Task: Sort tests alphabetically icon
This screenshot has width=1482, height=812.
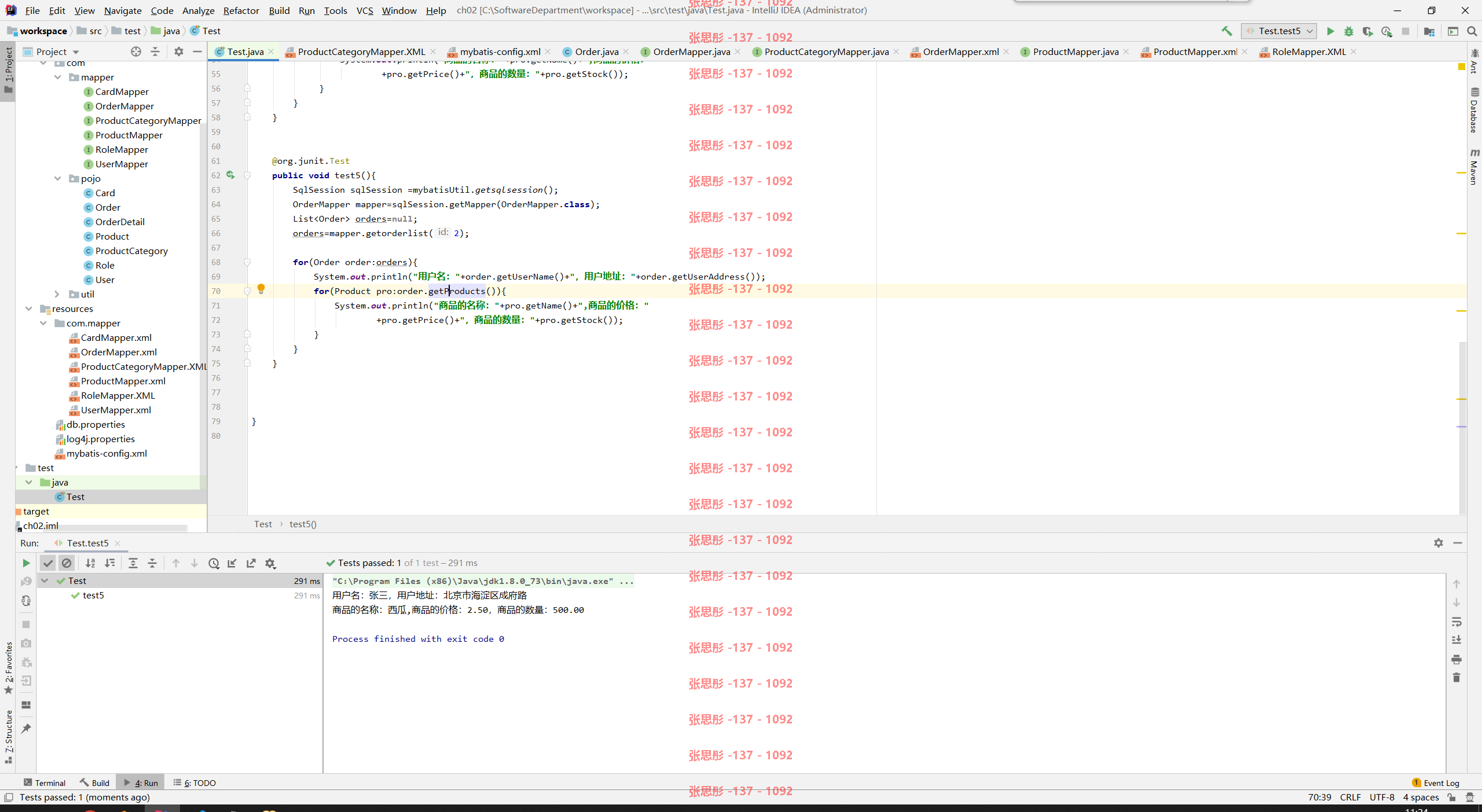Action: [90, 563]
